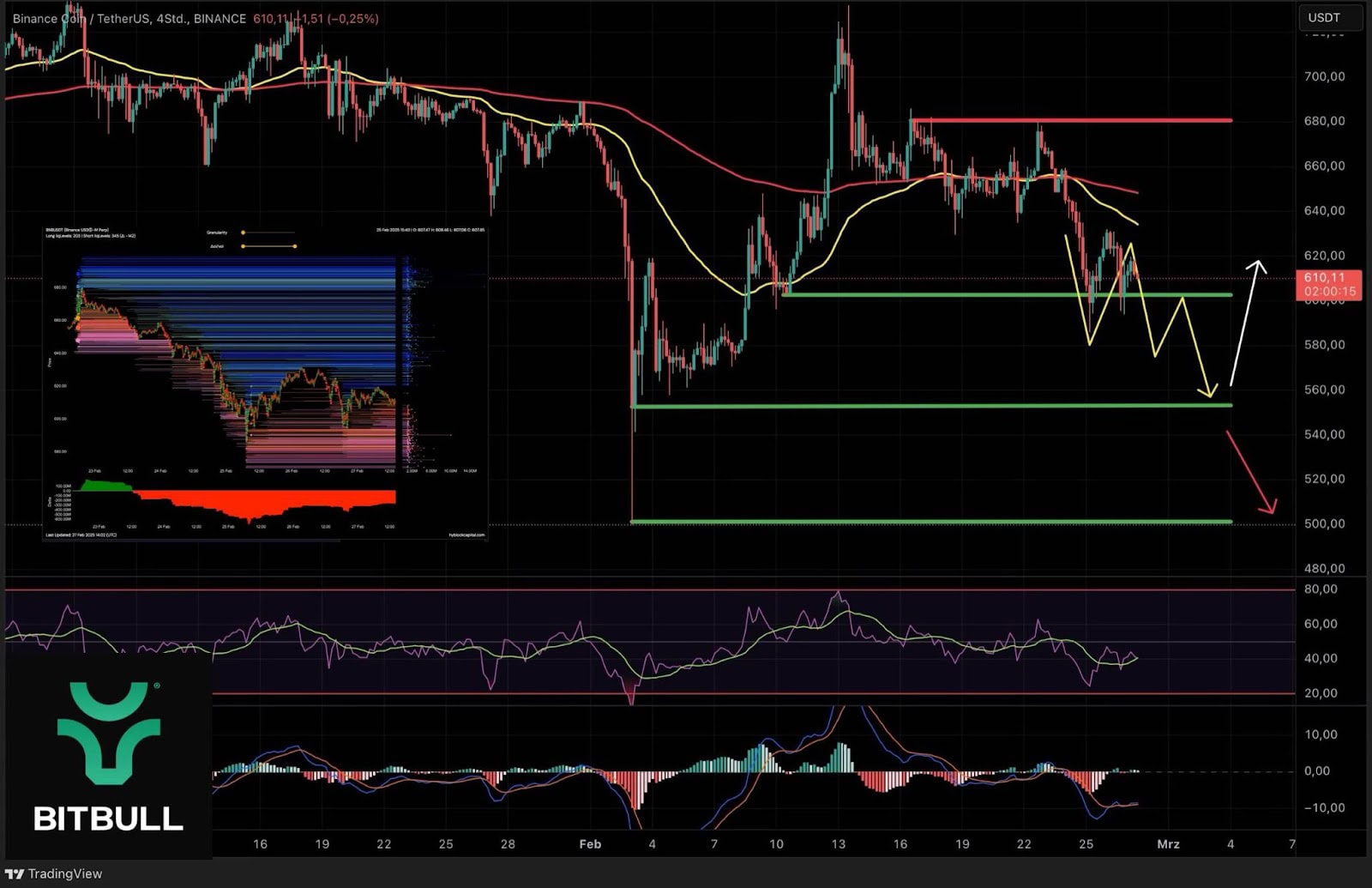Screen dimensions: 1372x888
Task: Click the 540,00 price axis label
Action: click(1324, 434)
